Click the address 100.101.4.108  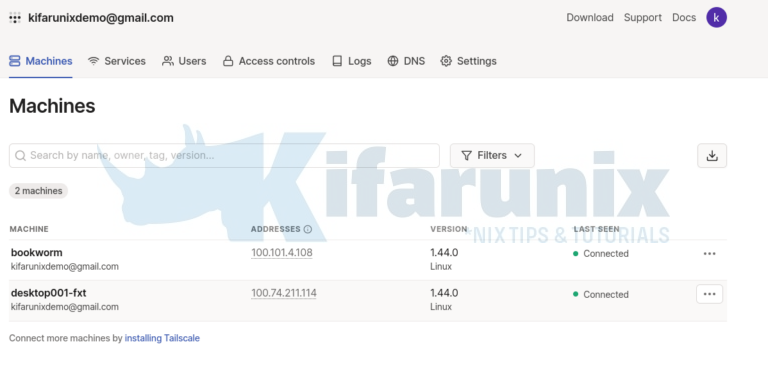pos(282,253)
